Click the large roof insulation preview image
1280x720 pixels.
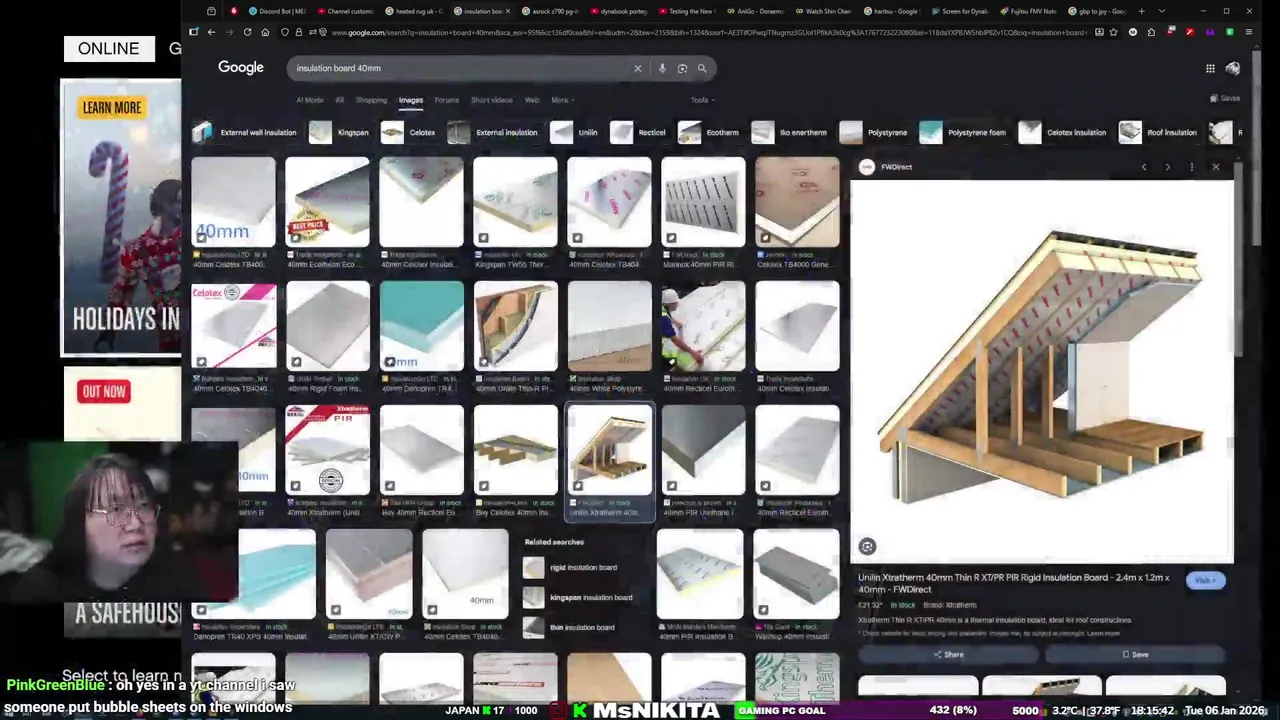point(1040,371)
